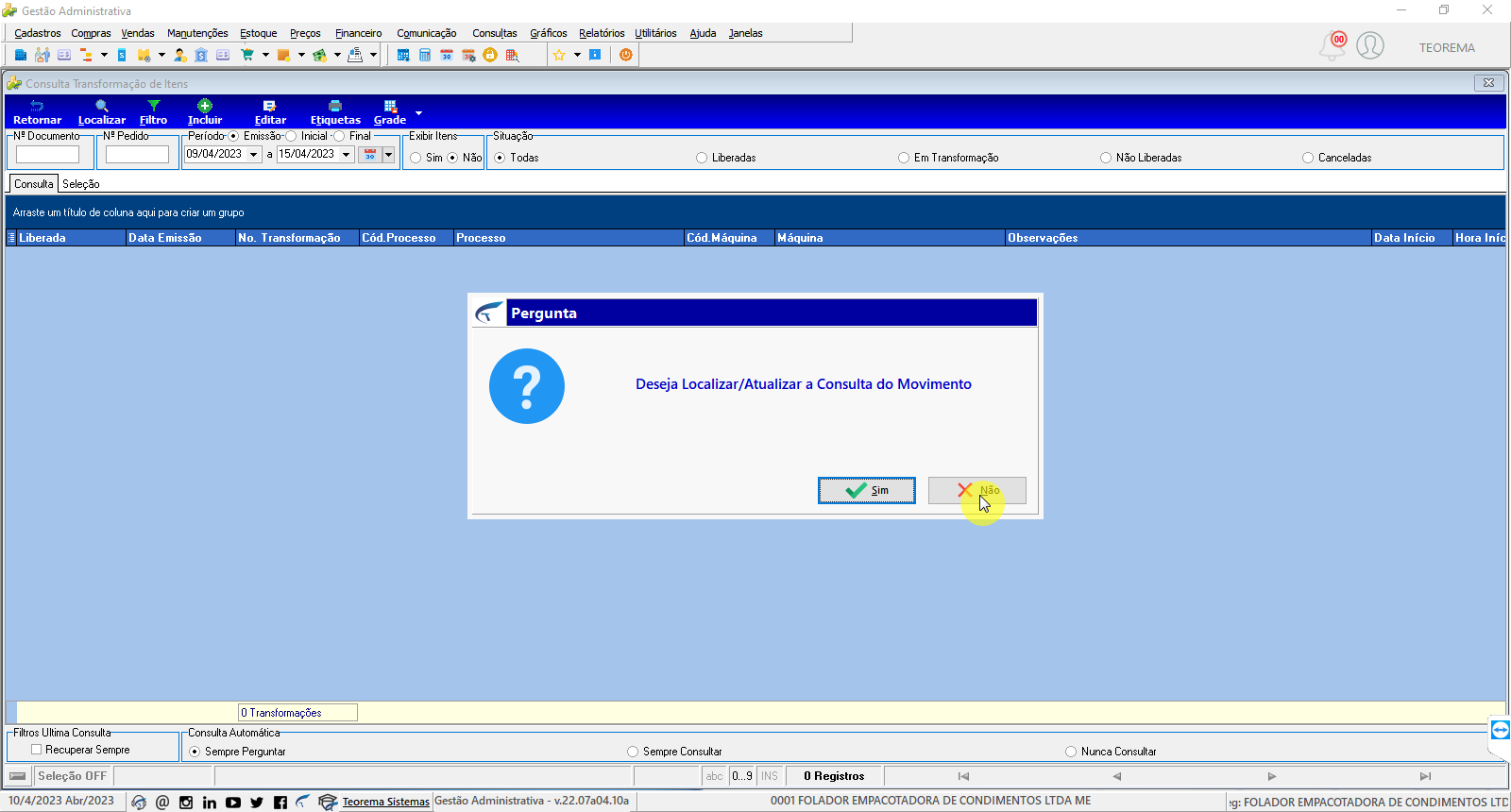Select the Nunca Consultar radio option

pyautogui.click(x=1071, y=752)
